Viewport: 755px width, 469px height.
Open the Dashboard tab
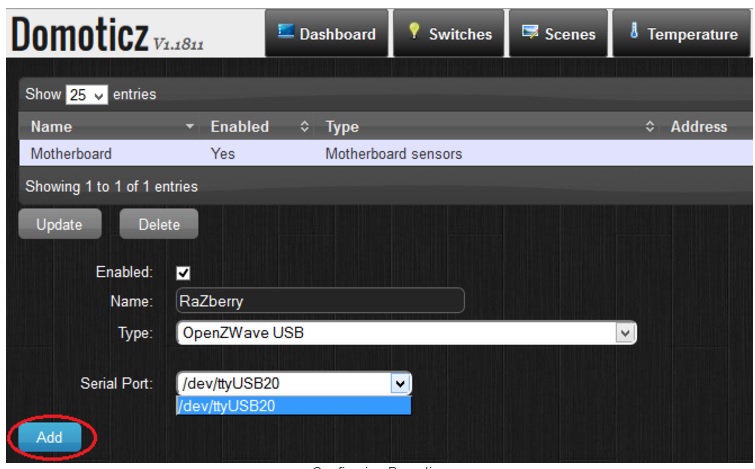[326, 34]
